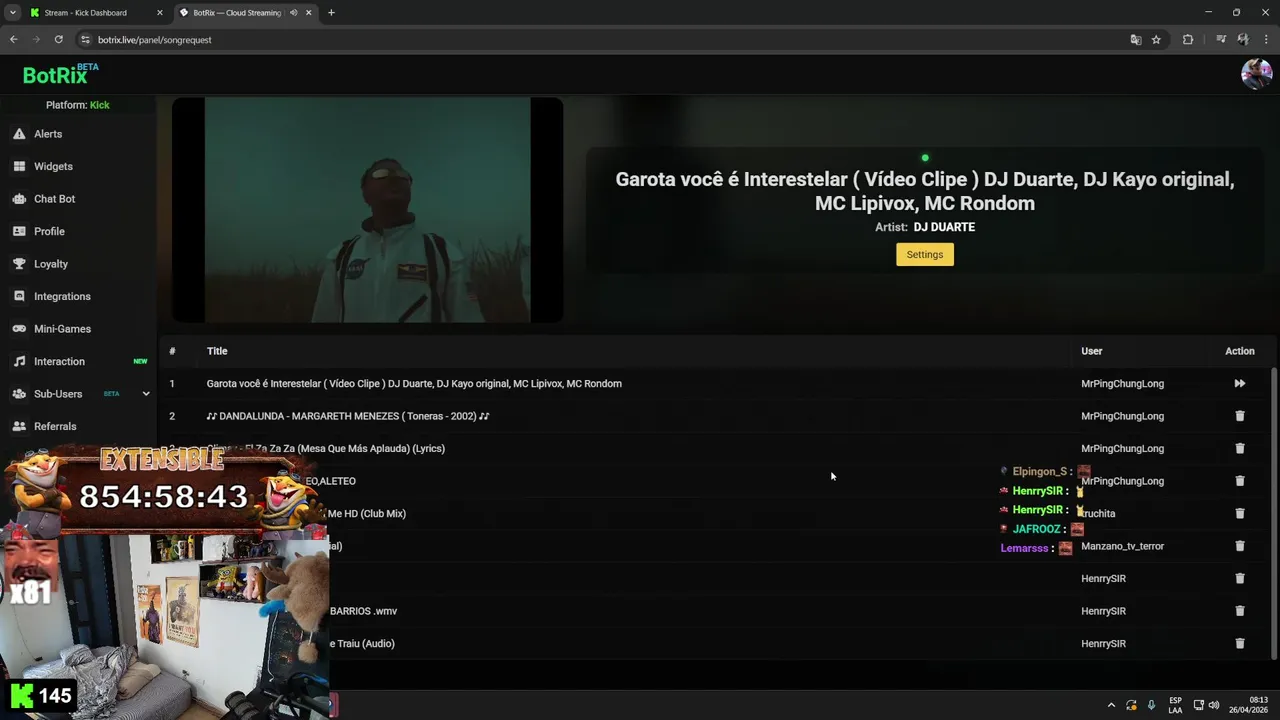Open song request Settings button
Screen dimensions: 1280x720
click(x=924, y=254)
